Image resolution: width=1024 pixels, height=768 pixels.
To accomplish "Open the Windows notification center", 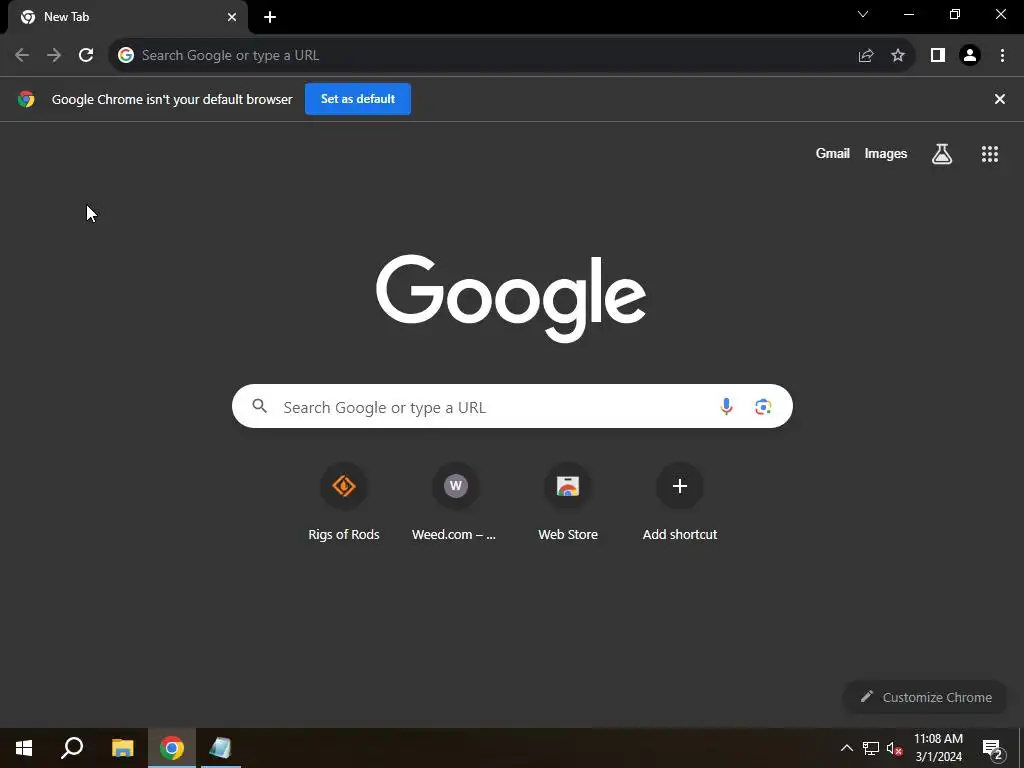I will 992,748.
